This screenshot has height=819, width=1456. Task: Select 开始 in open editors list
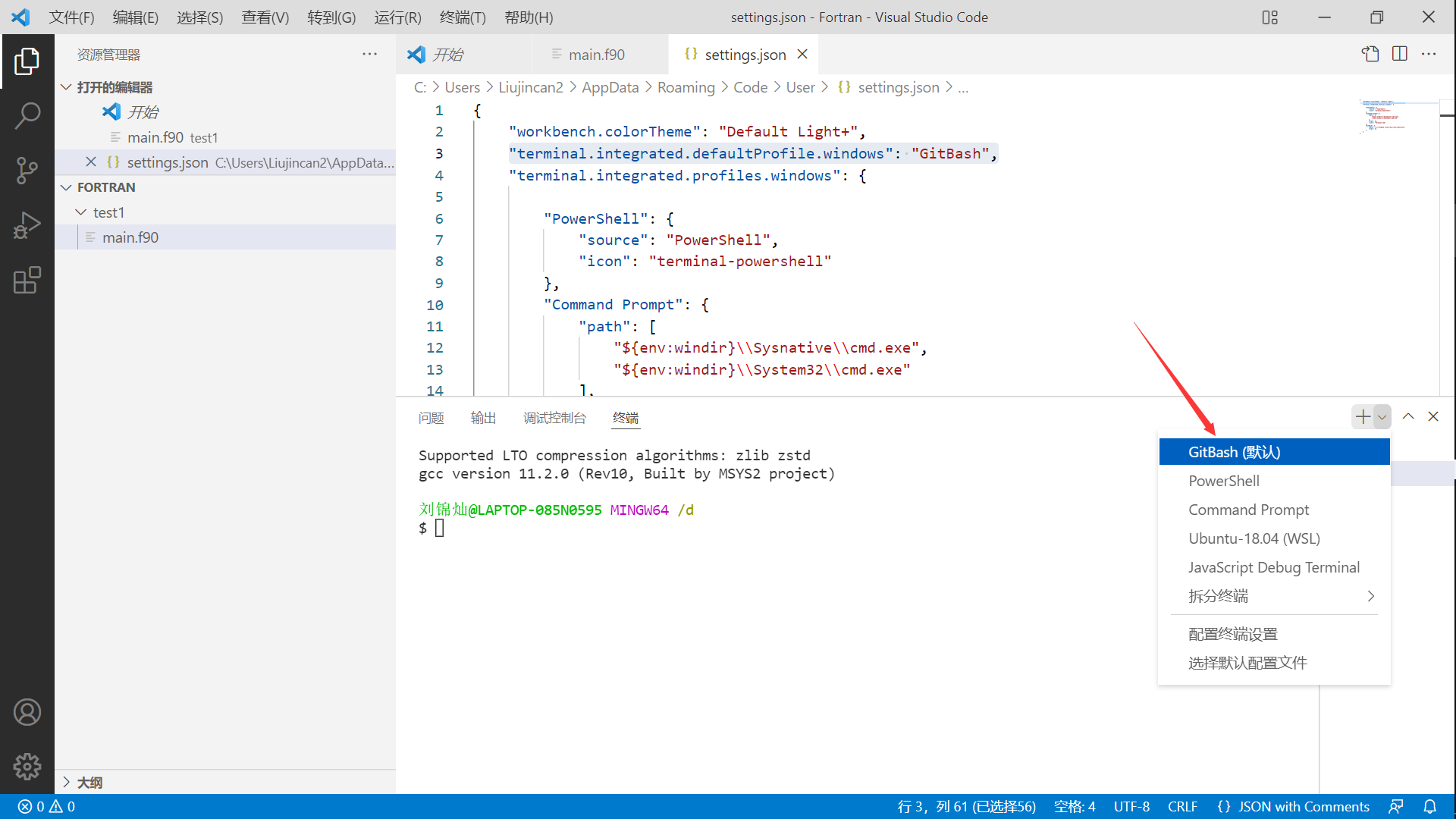tap(225, 112)
